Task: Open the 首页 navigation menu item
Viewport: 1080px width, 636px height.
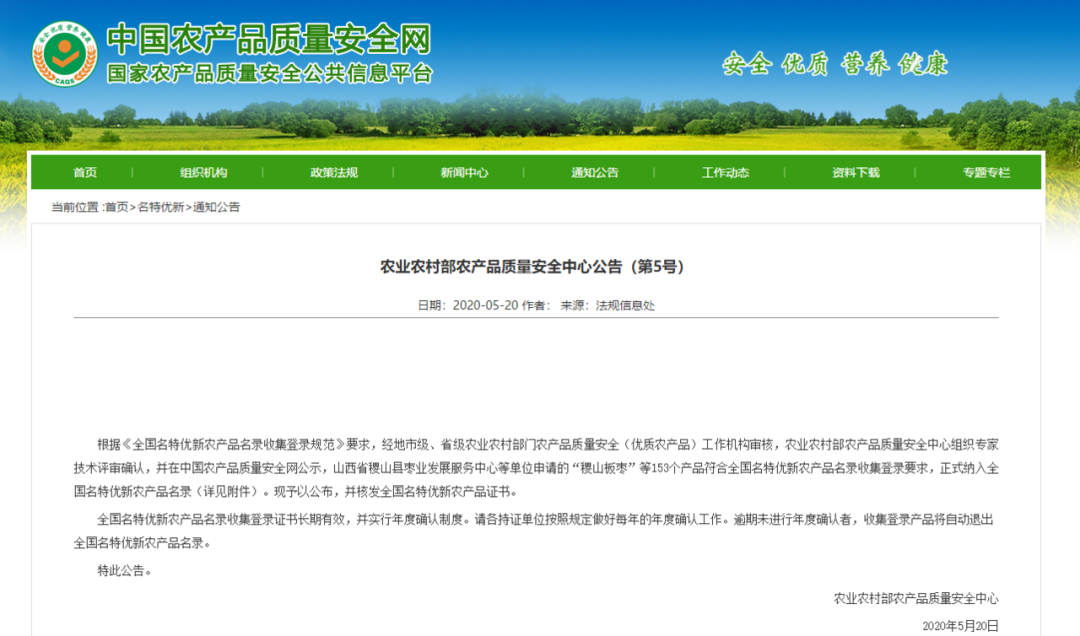Action: (85, 172)
